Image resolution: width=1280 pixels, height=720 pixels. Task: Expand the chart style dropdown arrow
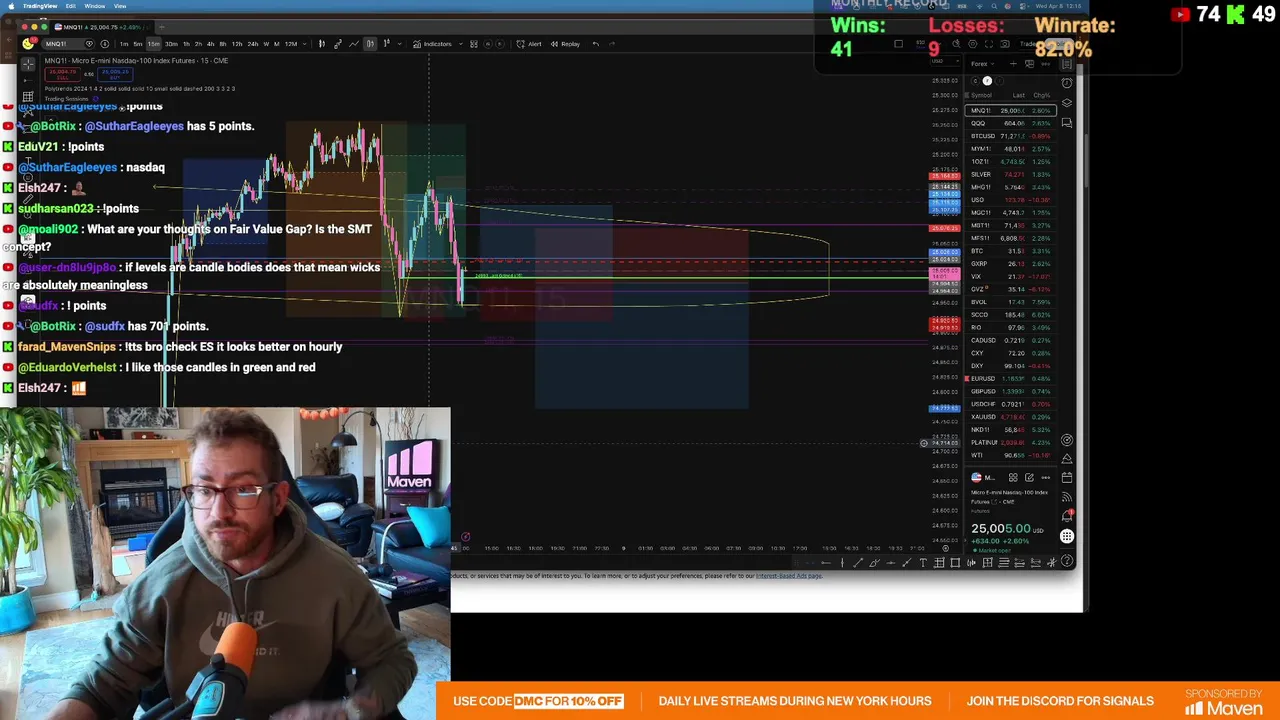click(x=399, y=44)
